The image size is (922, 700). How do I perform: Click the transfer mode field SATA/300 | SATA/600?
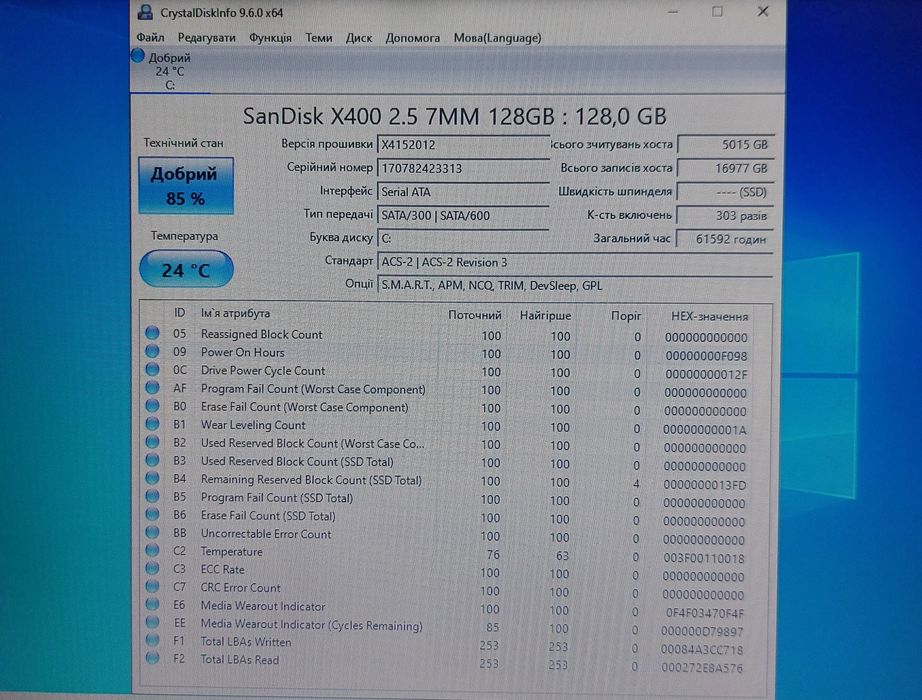(x=463, y=215)
